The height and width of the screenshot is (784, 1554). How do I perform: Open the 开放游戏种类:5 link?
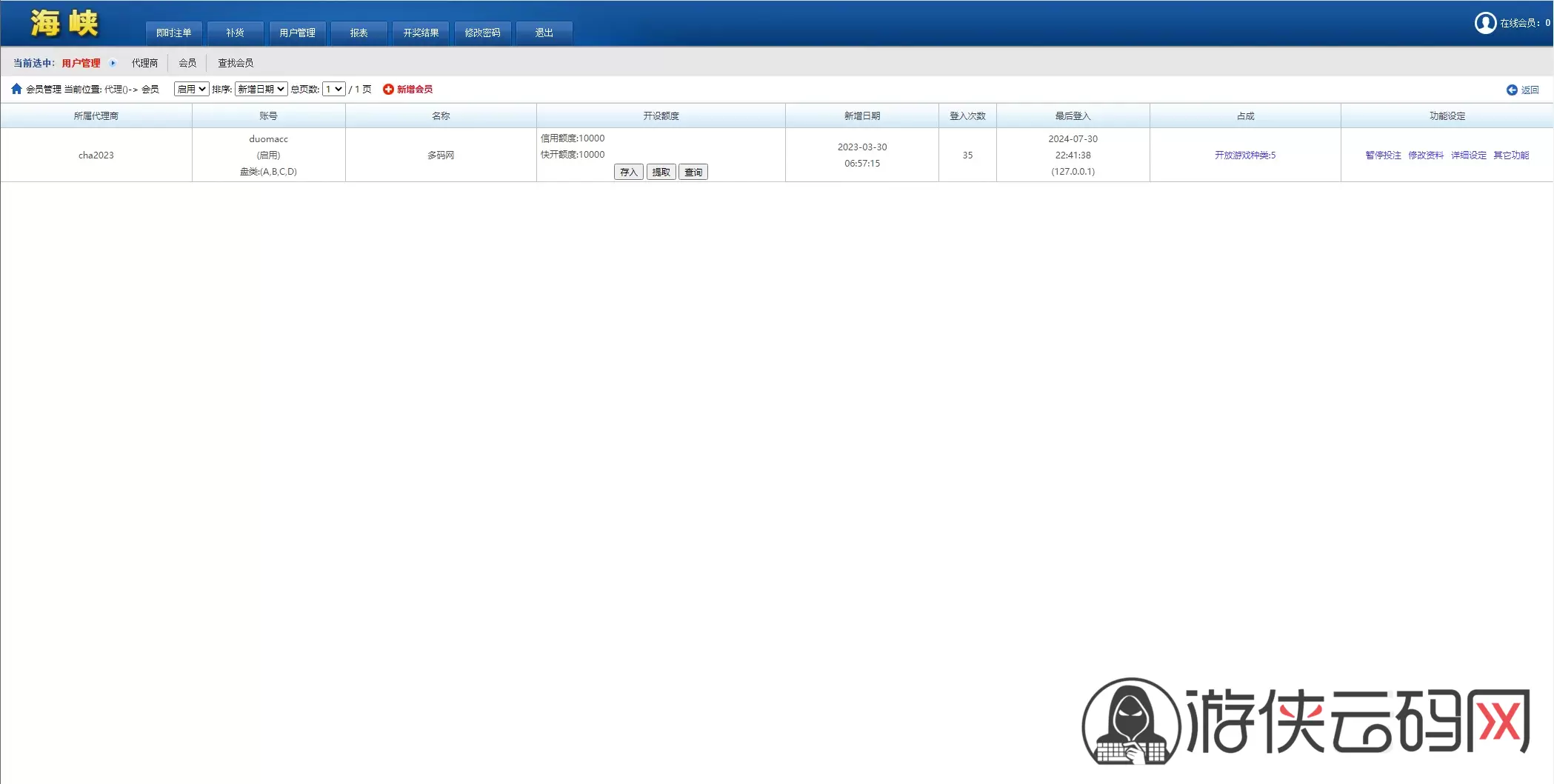(1245, 155)
